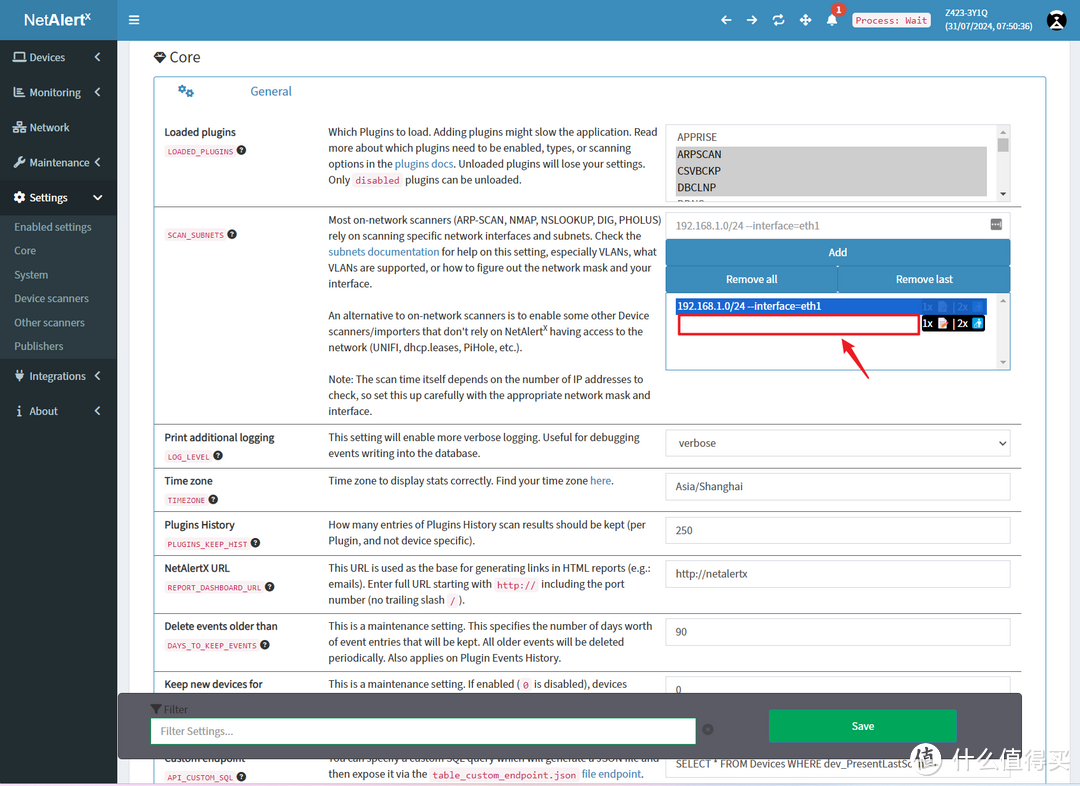Viewport: 1080px width, 786px height.
Task: Click the fullscreen move icon in header
Action: pyautogui.click(x=805, y=20)
